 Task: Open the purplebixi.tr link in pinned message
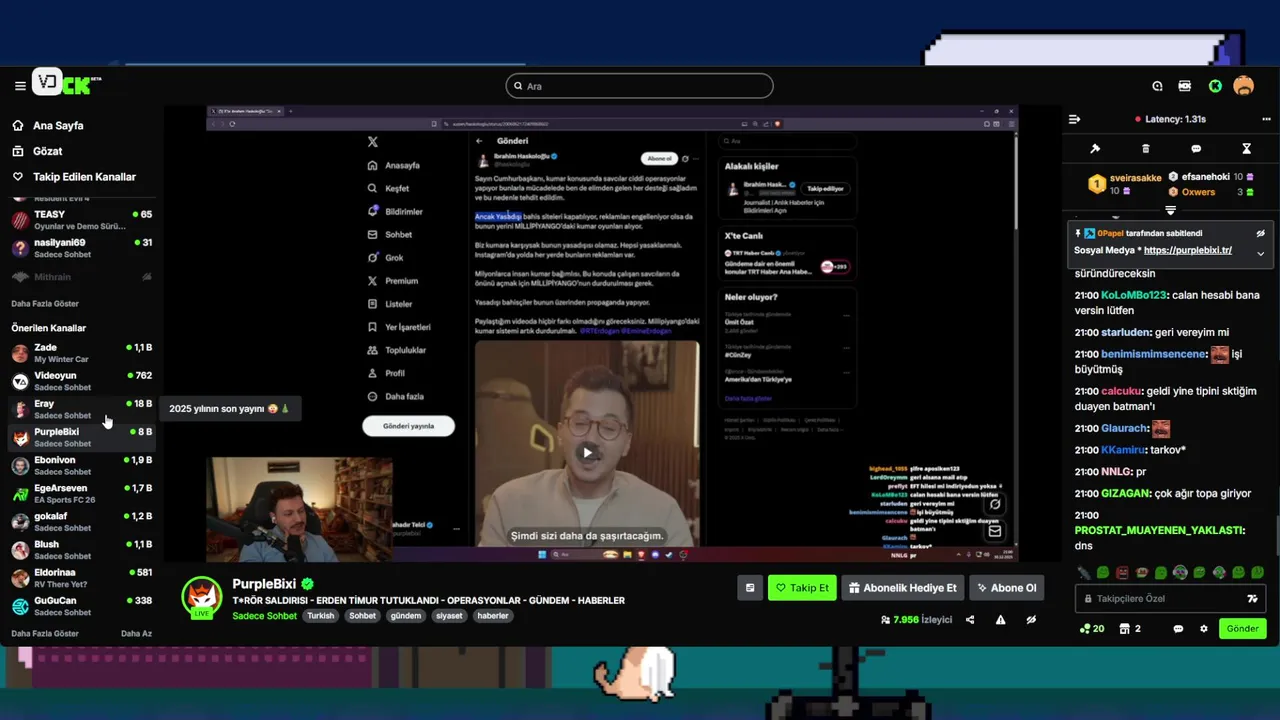[x=1188, y=250]
